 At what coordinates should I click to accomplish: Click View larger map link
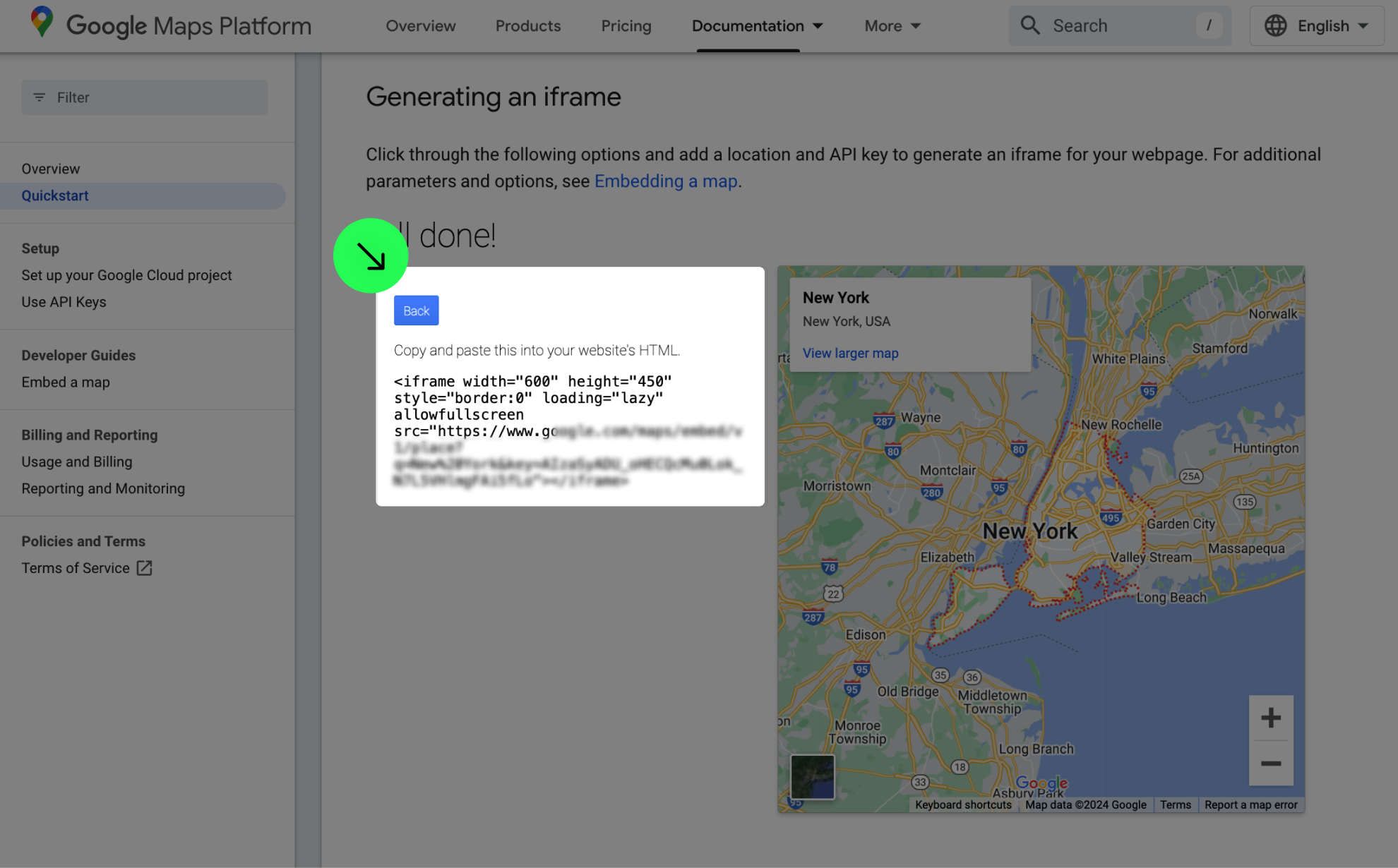point(850,353)
